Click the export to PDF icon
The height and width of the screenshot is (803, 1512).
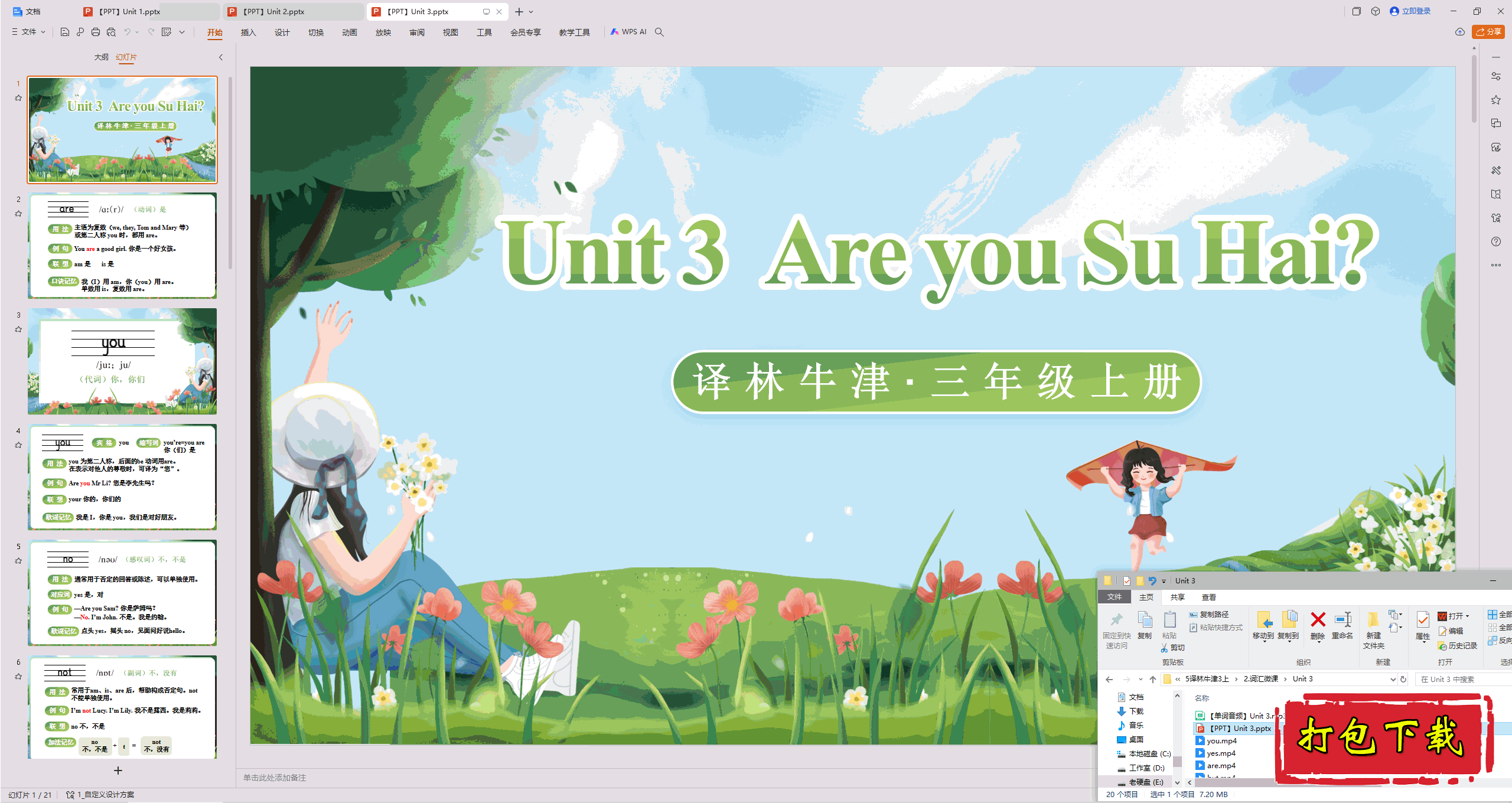[80, 32]
